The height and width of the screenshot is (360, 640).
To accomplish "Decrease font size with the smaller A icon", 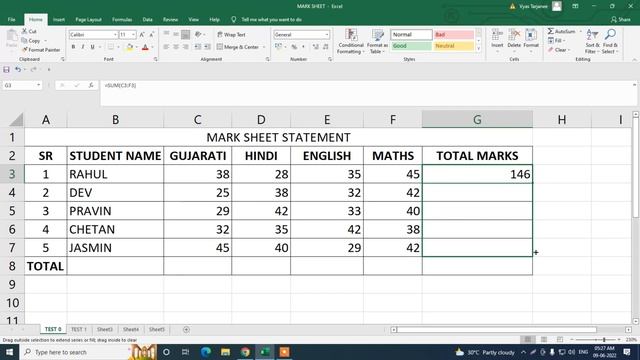I will tap(151, 35).
